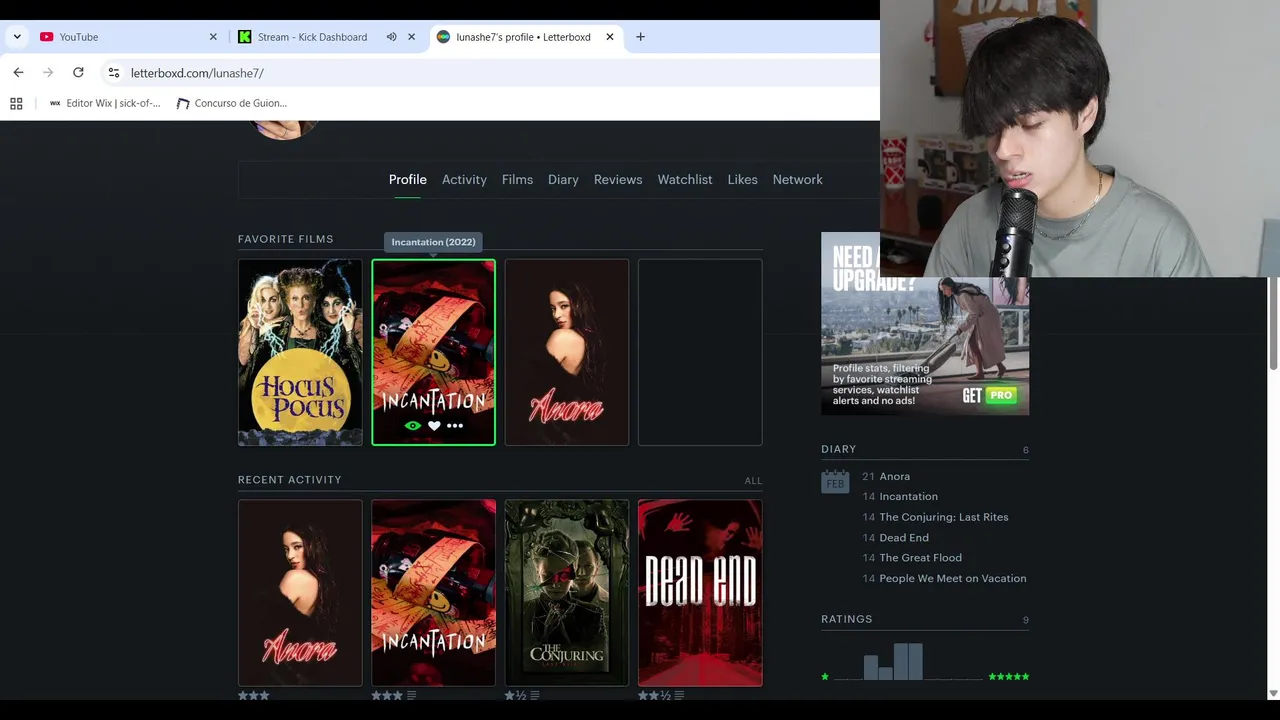Go back to previous page
Viewport: 1280px width, 720px height.
click(18, 73)
